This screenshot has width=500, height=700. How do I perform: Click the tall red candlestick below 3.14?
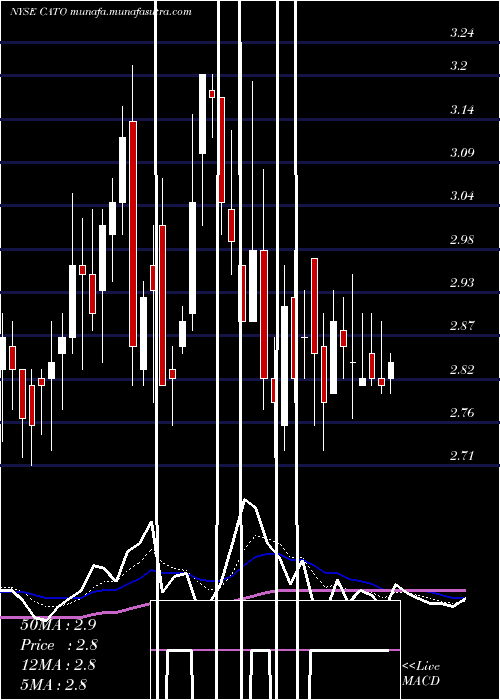[x=133, y=233]
